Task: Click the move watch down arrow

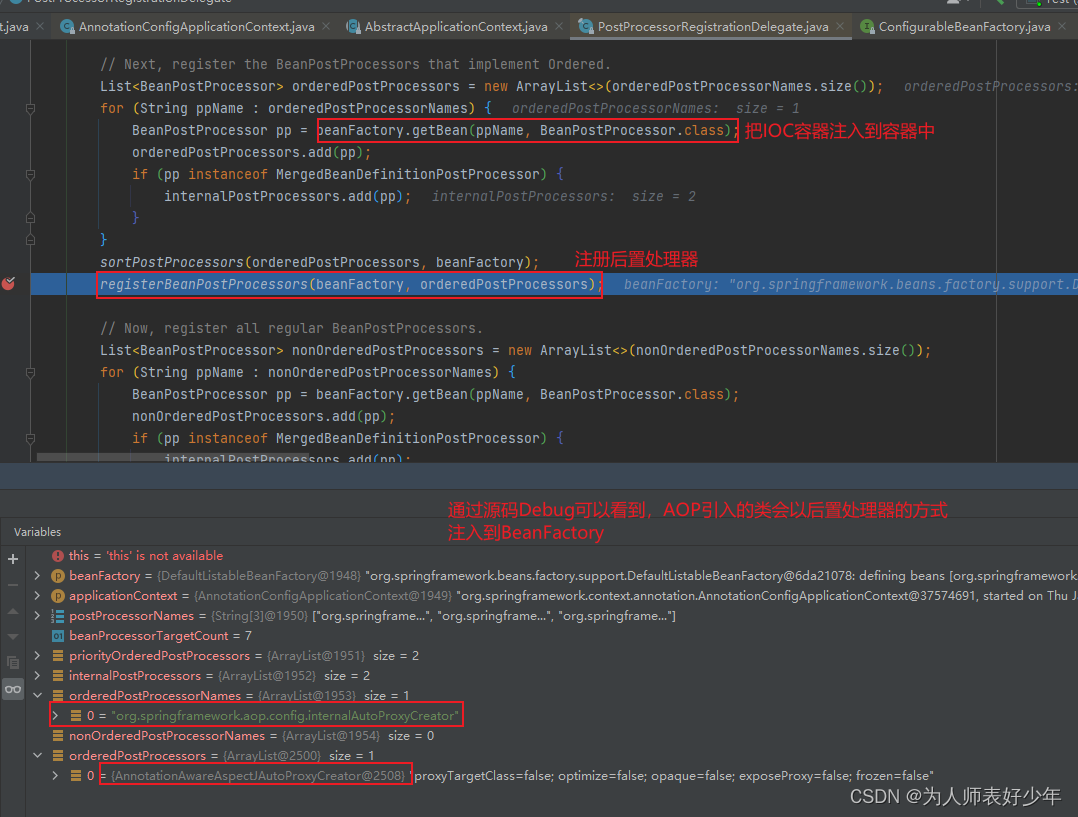Action: pos(12,636)
